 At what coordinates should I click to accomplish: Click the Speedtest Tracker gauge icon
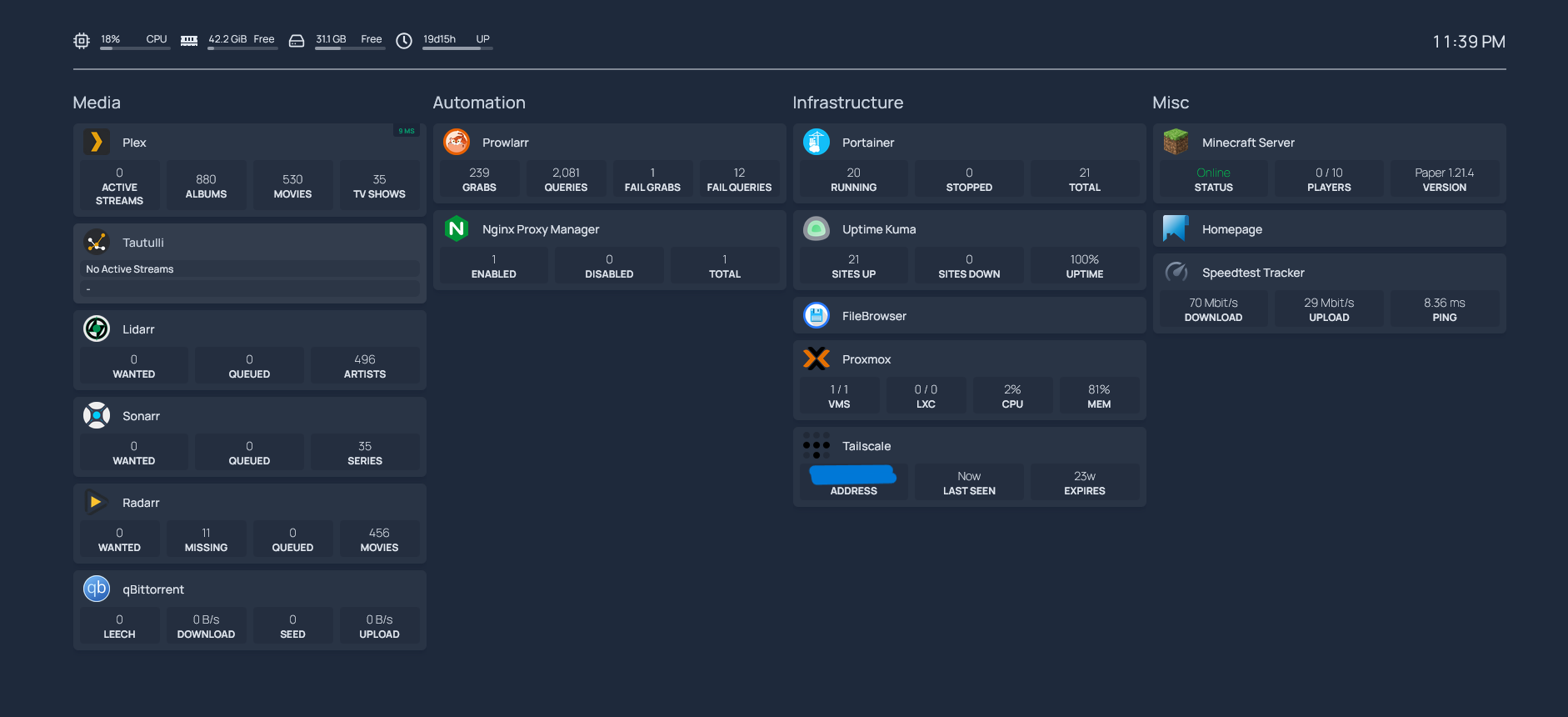click(1176, 273)
